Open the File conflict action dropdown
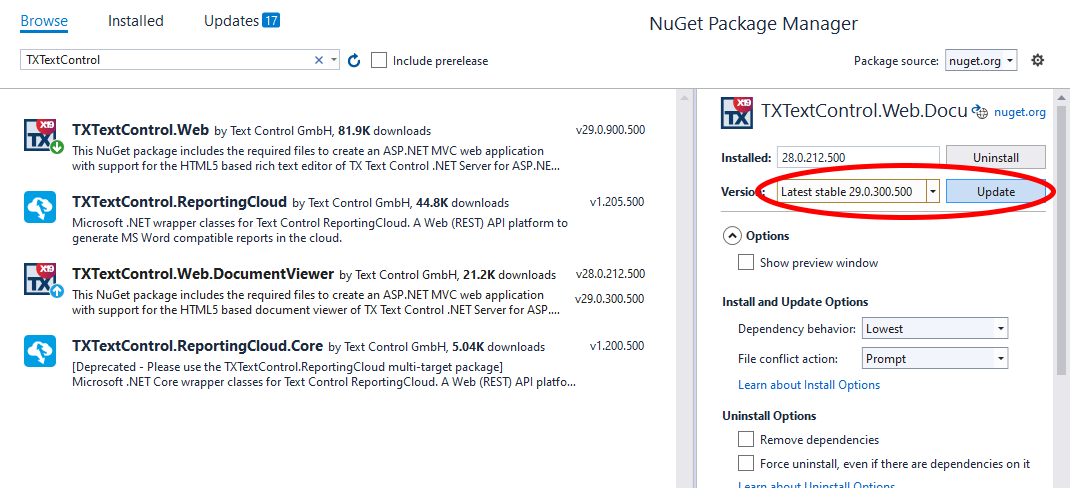The image size is (1070, 488). click(935, 358)
